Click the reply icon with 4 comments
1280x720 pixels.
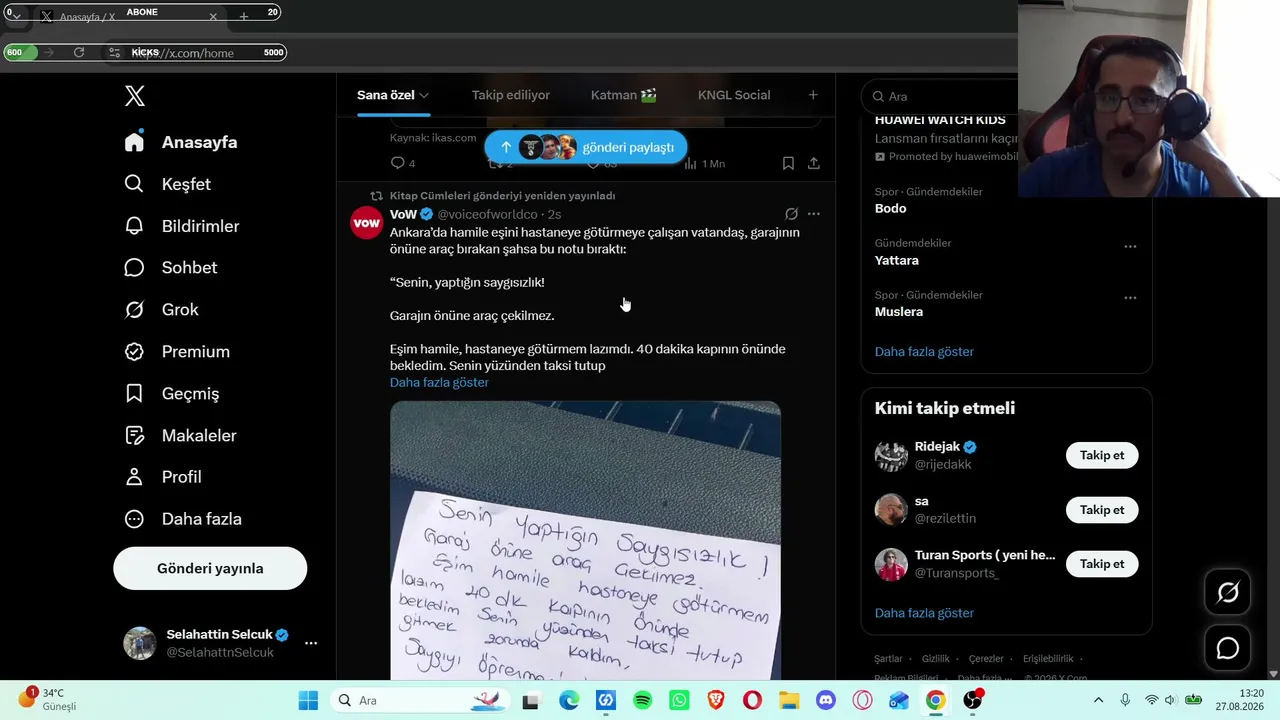(403, 163)
